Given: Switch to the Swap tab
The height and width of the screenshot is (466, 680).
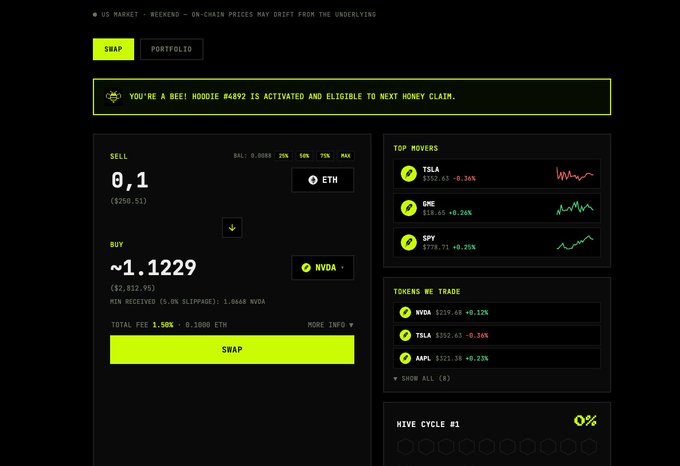Looking at the screenshot, I should pyautogui.click(x=113, y=49).
